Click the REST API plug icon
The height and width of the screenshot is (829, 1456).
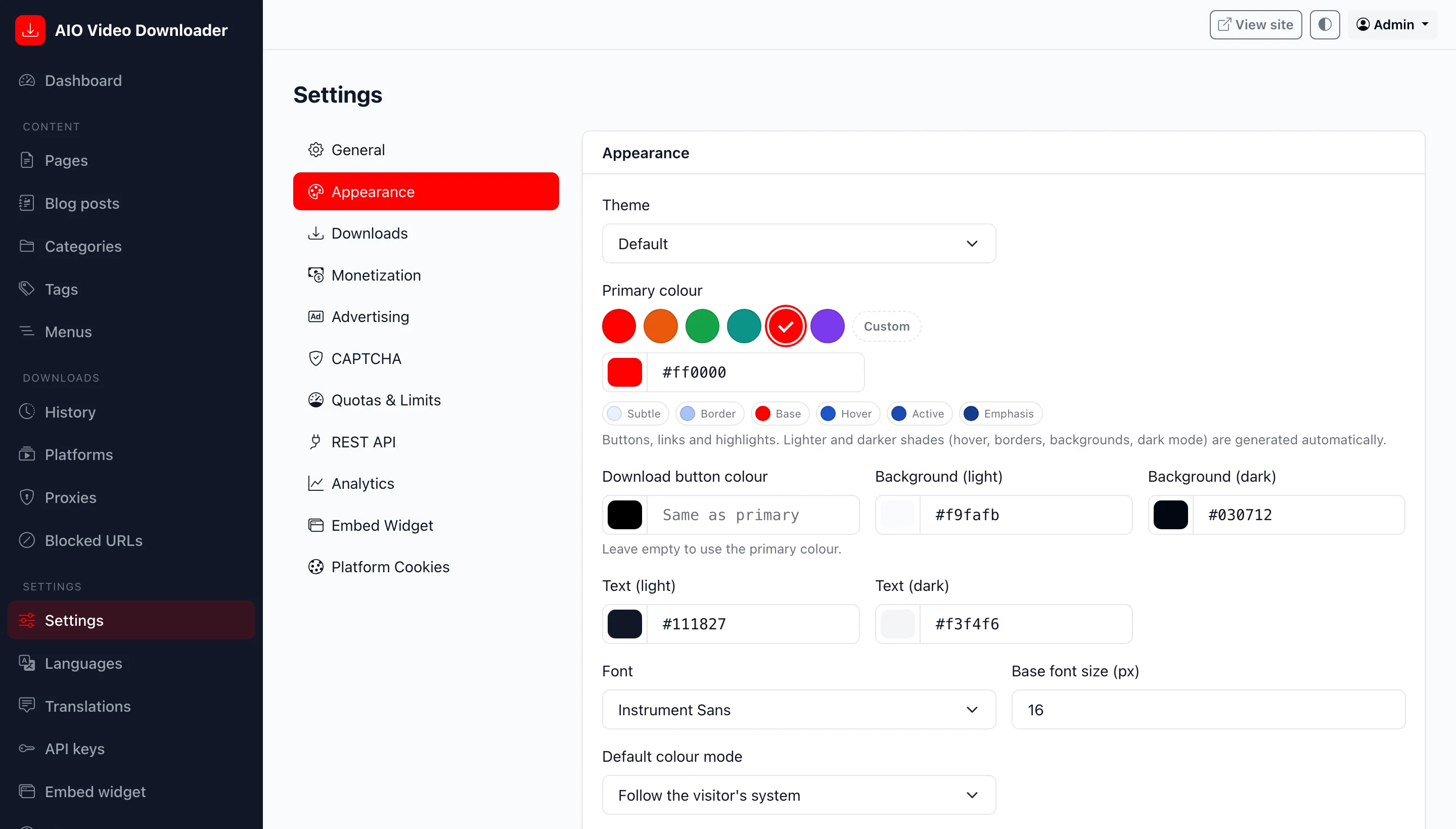pyautogui.click(x=315, y=442)
